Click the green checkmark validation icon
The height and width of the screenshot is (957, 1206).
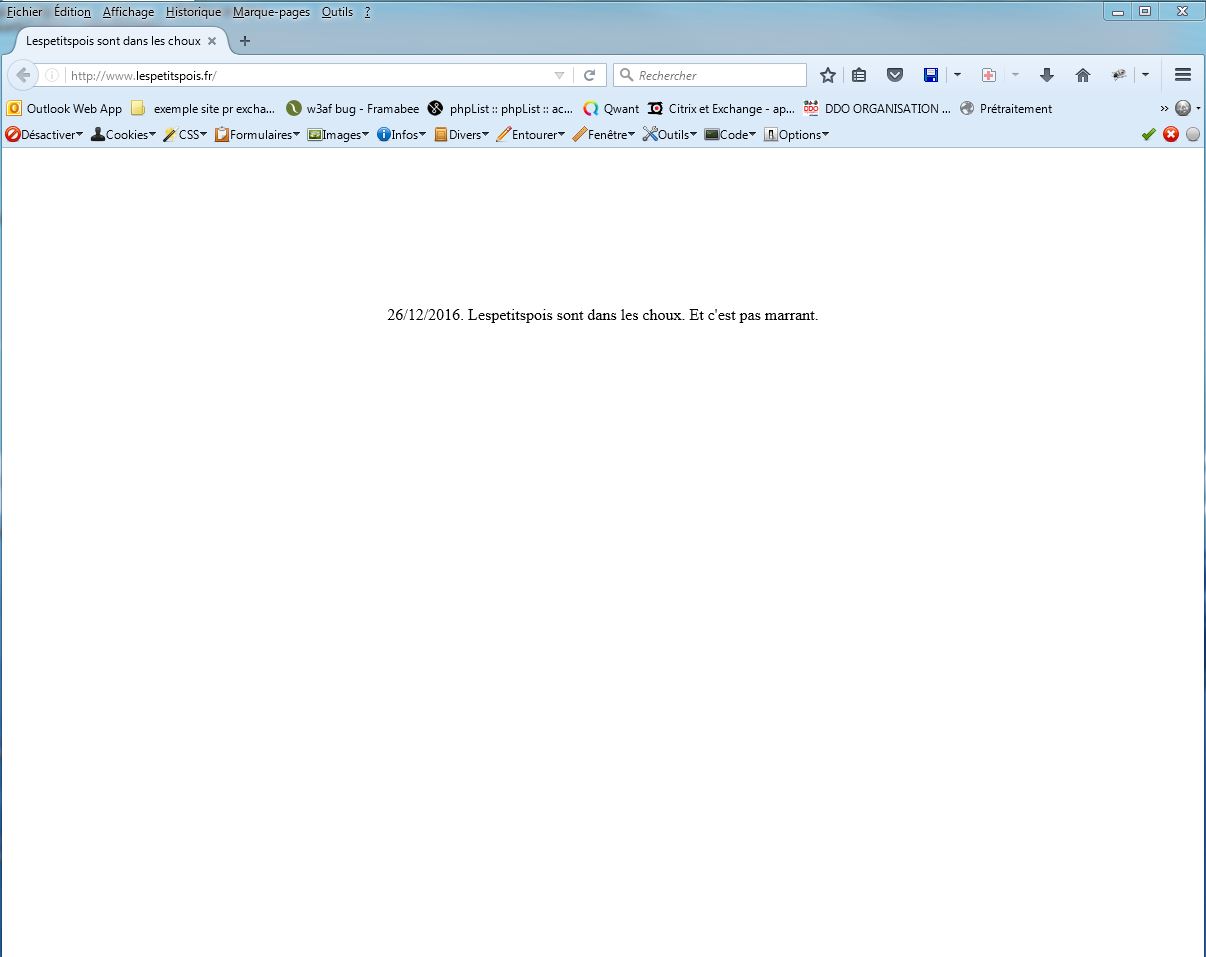pos(1148,135)
